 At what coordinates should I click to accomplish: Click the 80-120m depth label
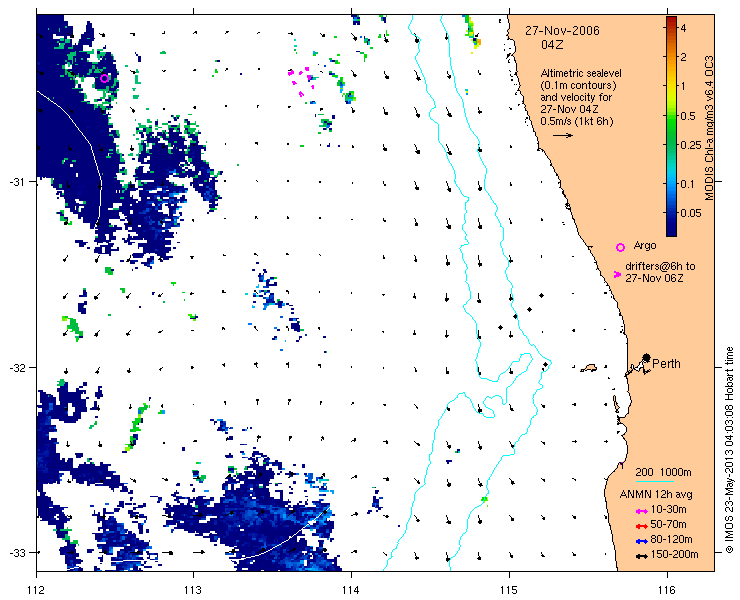[x=672, y=539]
